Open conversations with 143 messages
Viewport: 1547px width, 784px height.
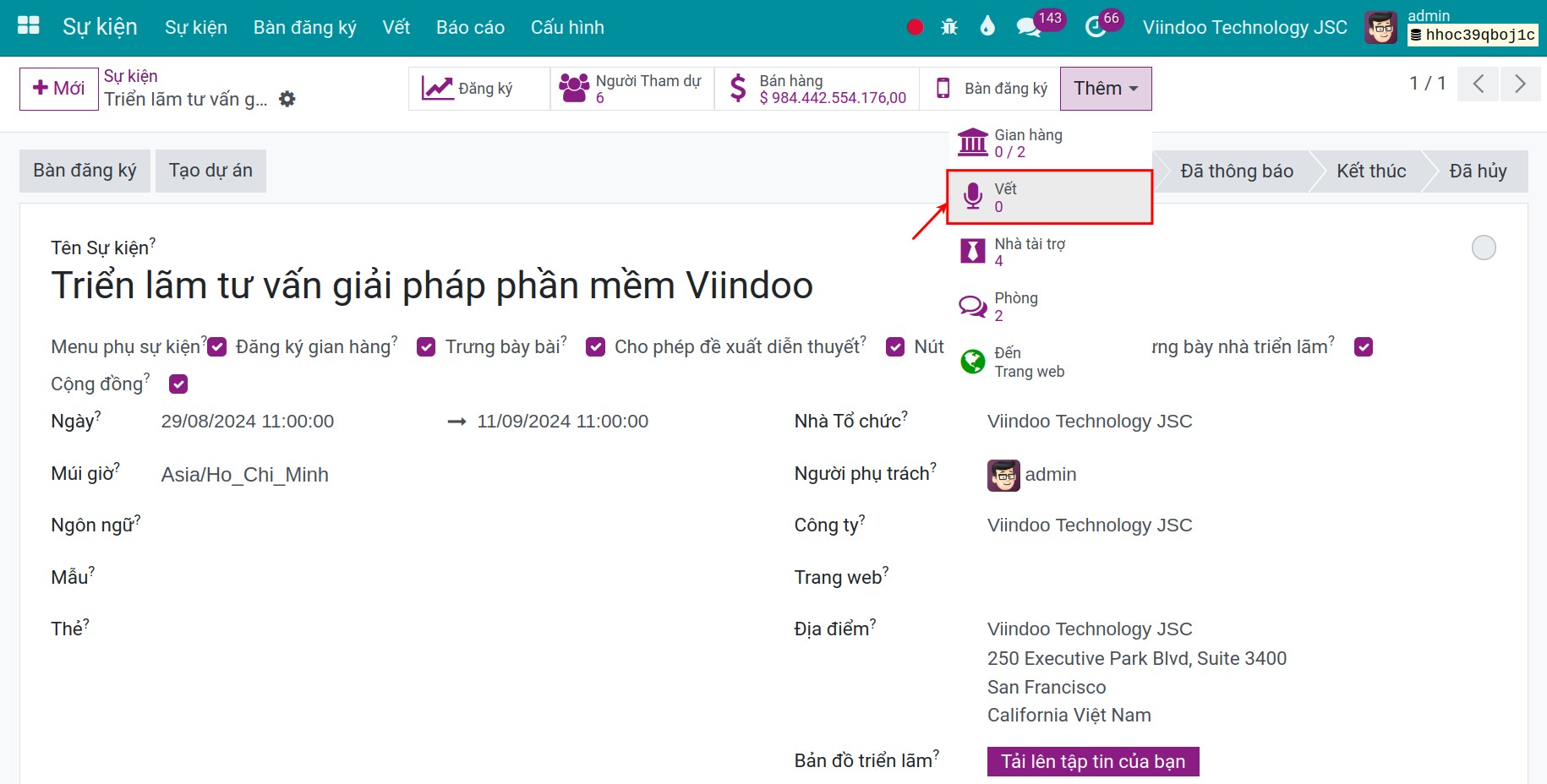pyautogui.click(x=1039, y=25)
